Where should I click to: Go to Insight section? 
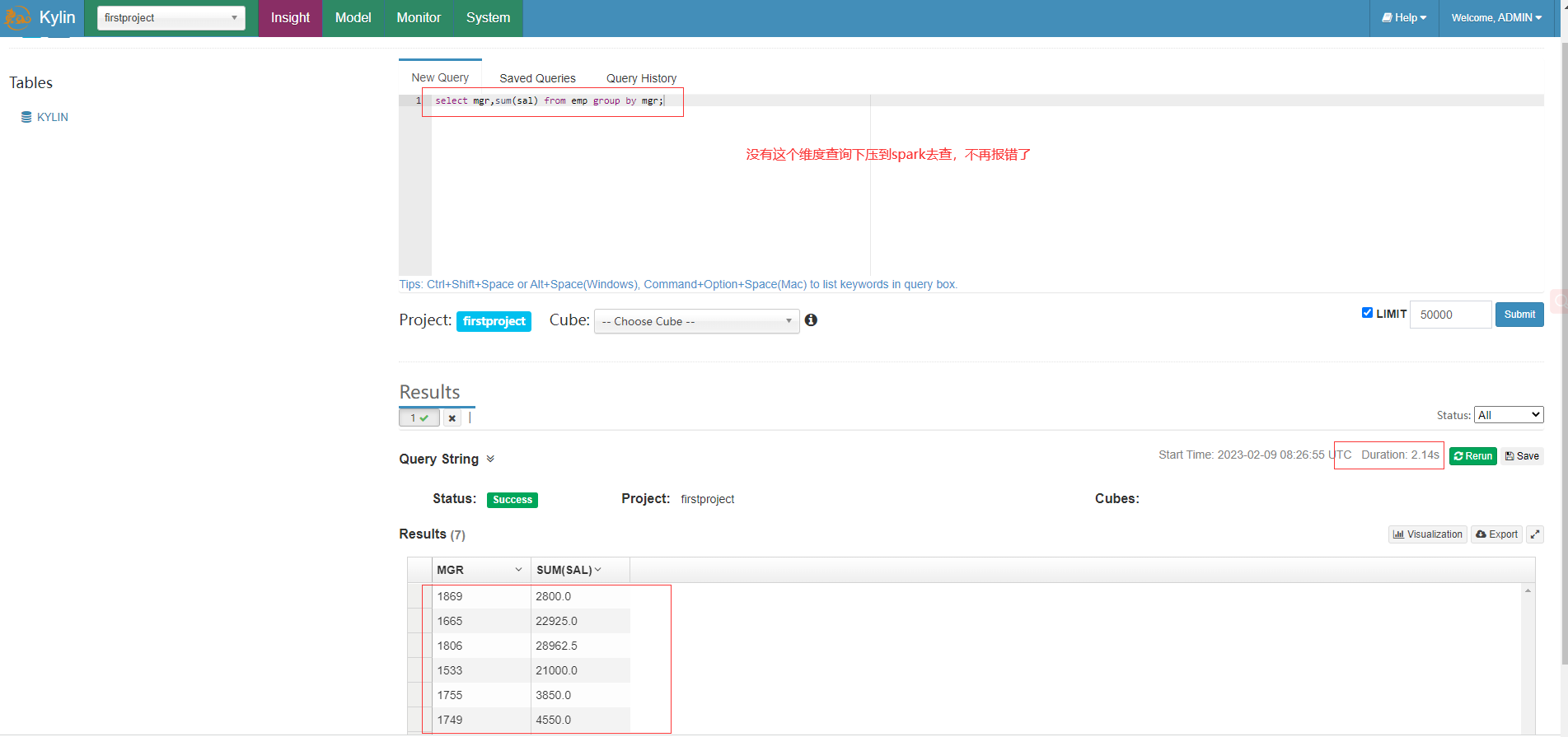click(290, 18)
